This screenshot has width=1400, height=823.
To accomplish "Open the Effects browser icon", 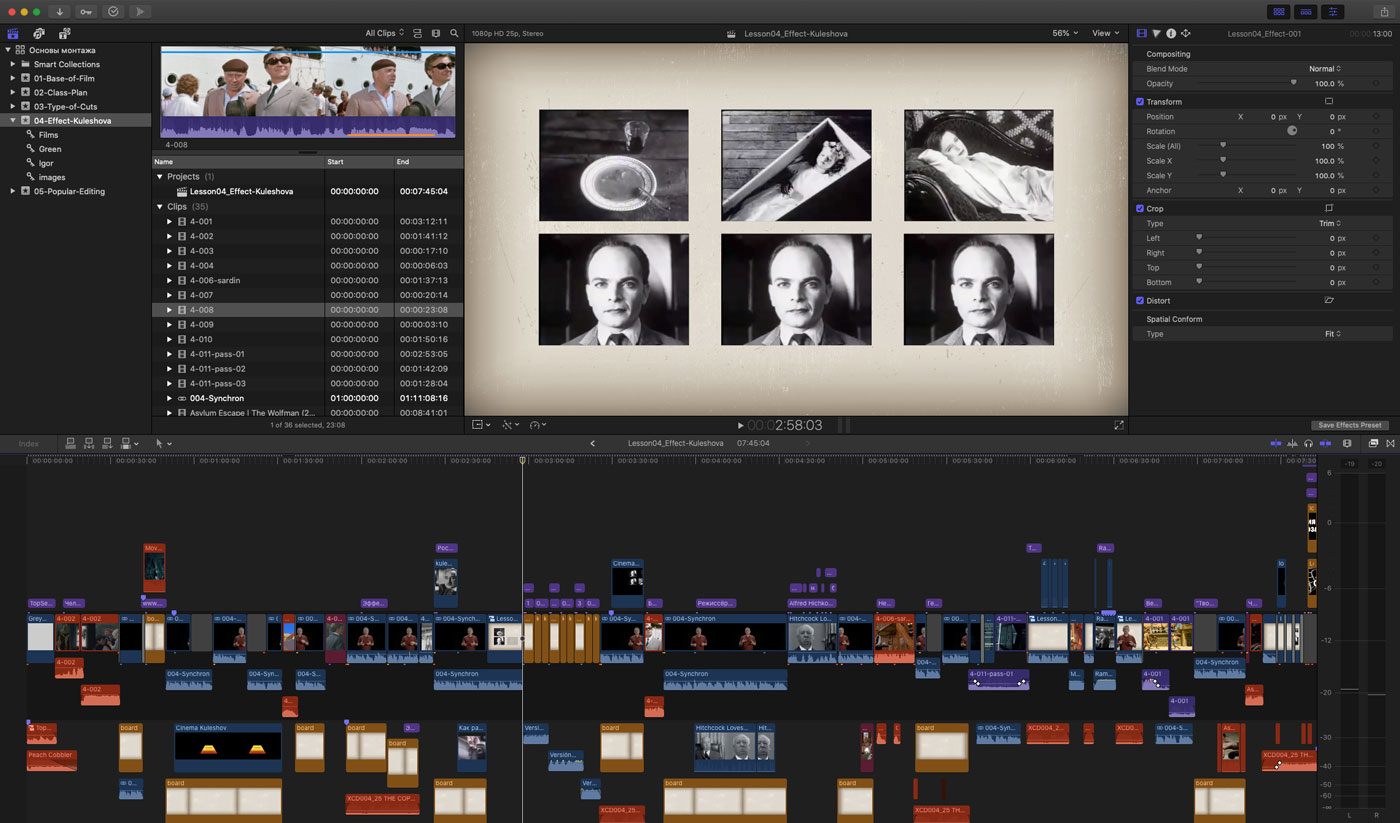I will [x=1373, y=443].
